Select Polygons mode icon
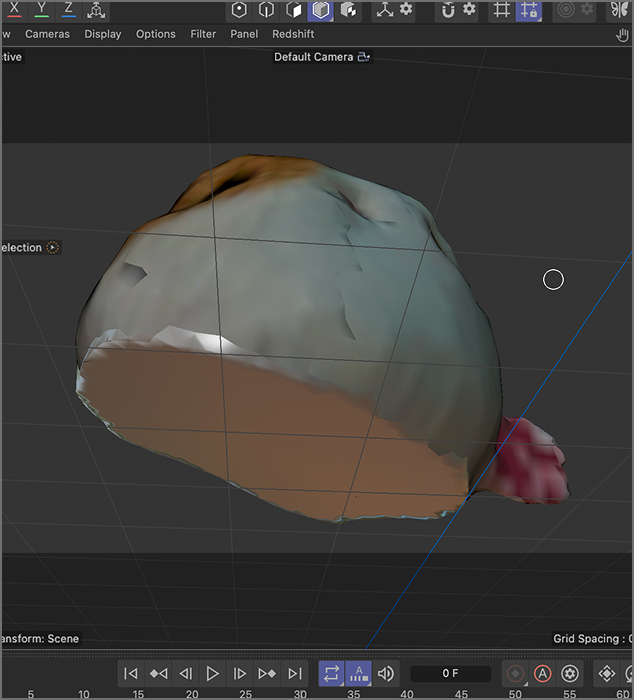This screenshot has height=700, width=634. point(293,10)
